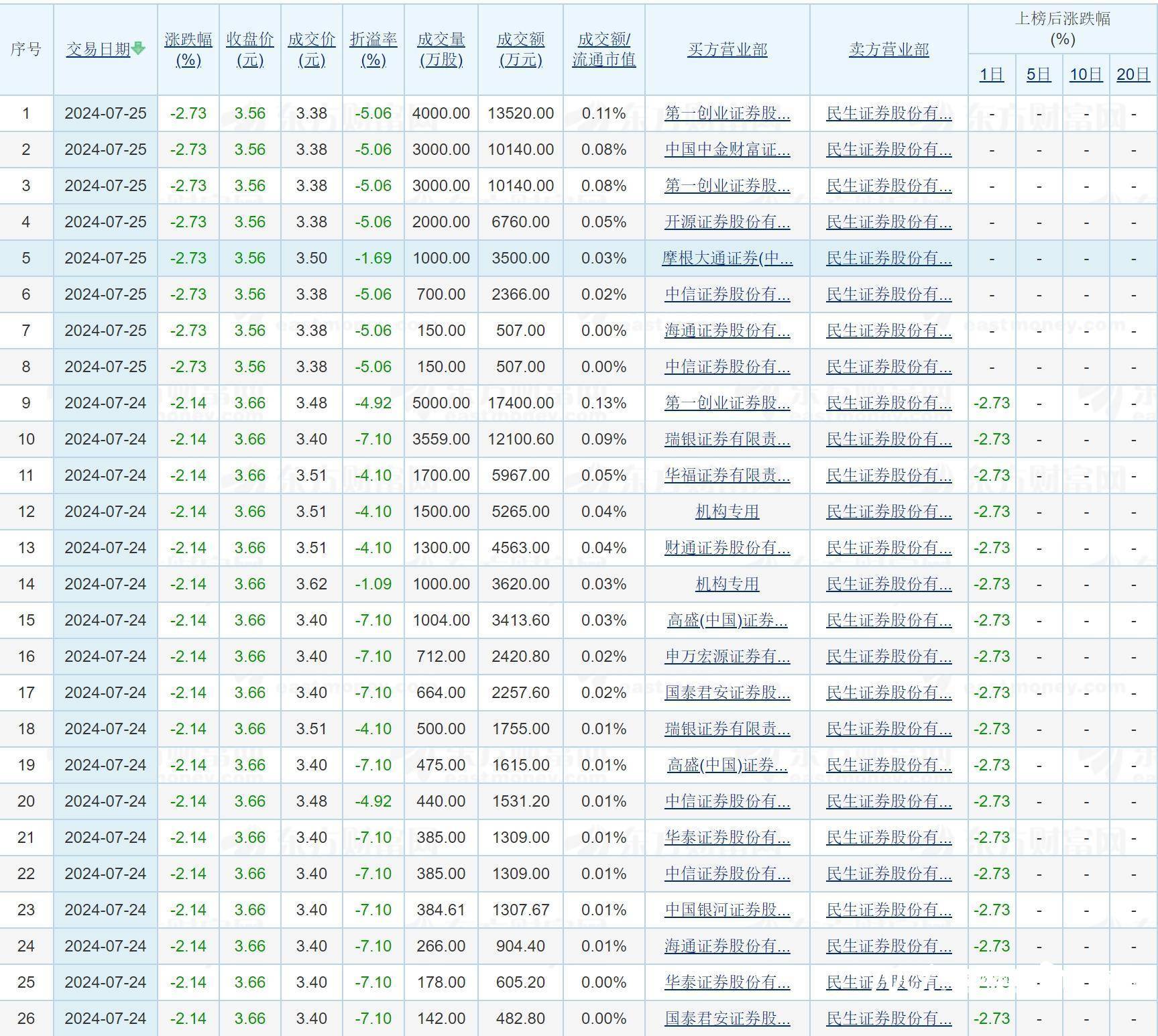The image size is (1158, 1036).
Task: Open seller 民生证券股份有... in row 12
Action: point(889,512)
